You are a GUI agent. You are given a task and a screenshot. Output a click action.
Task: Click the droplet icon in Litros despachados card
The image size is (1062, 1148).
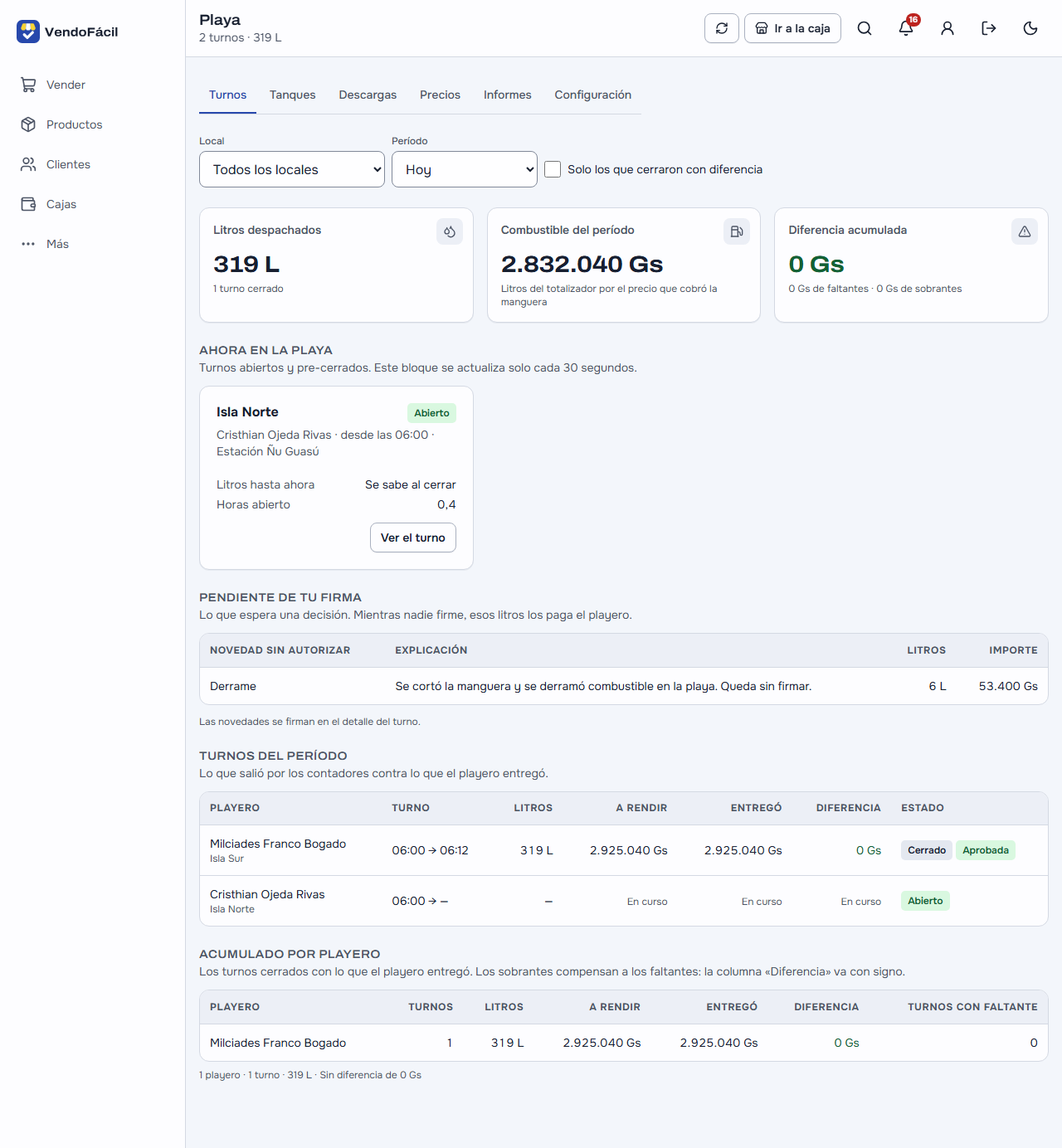click(x=450, y=231)
